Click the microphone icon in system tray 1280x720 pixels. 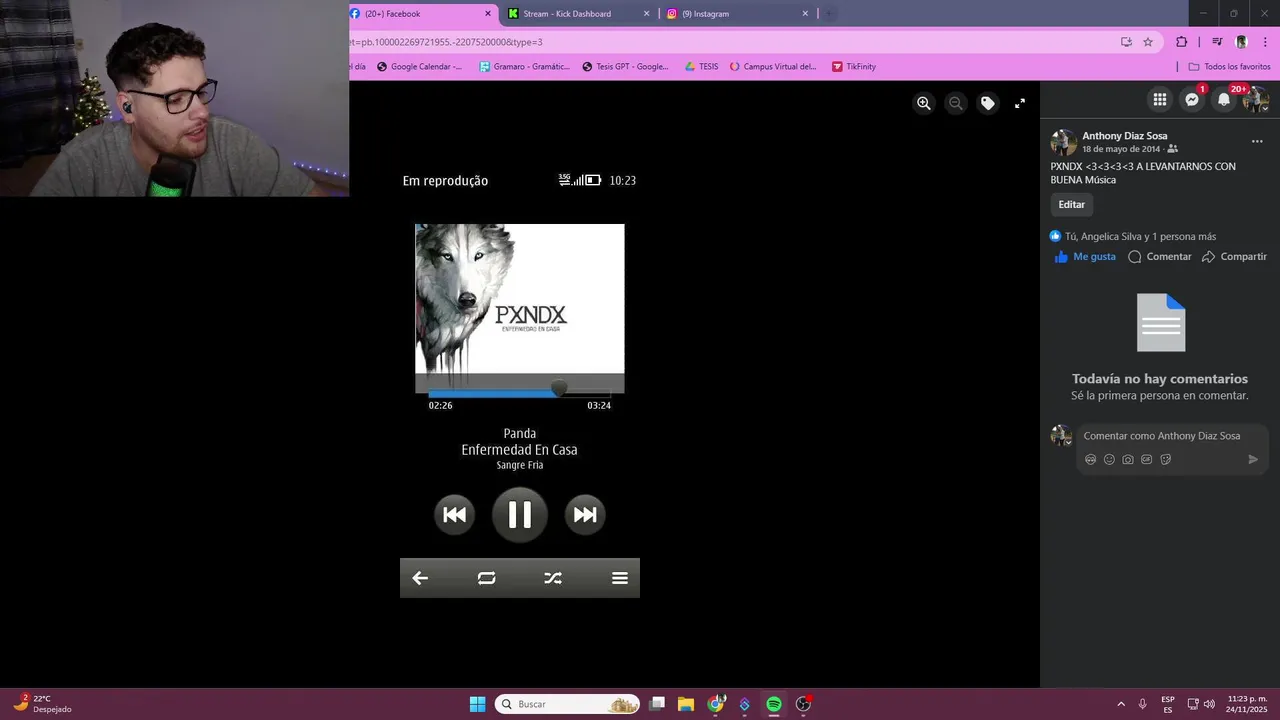pyautogui.click(x=1142, y=704)
